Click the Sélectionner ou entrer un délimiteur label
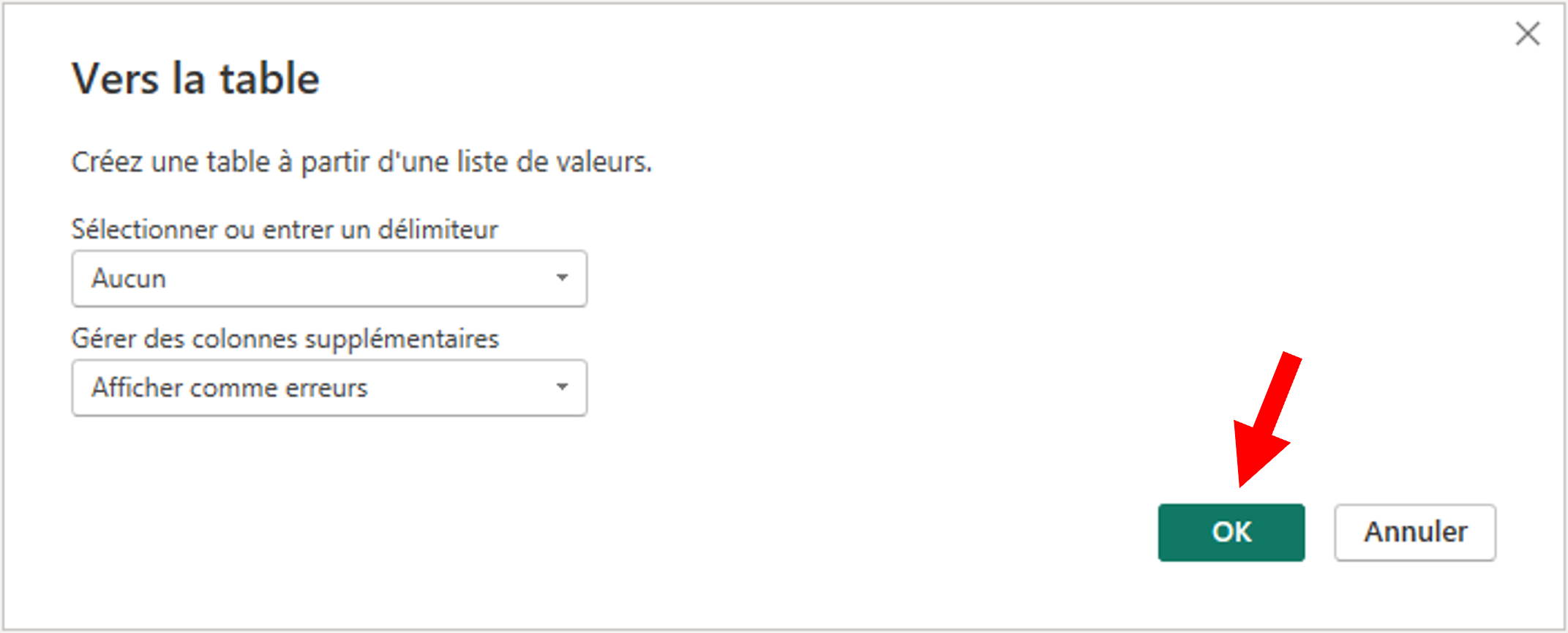 point(284,230)
